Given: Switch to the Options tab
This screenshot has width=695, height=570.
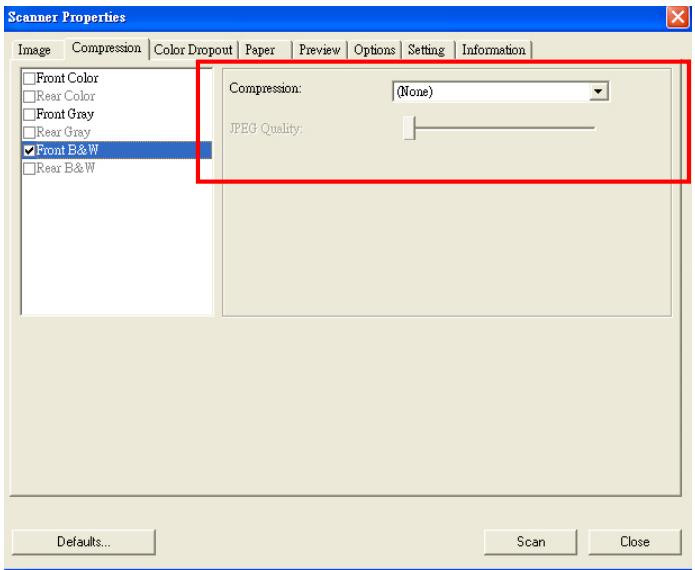Looking at the screenshot, I should coord(371,50).
